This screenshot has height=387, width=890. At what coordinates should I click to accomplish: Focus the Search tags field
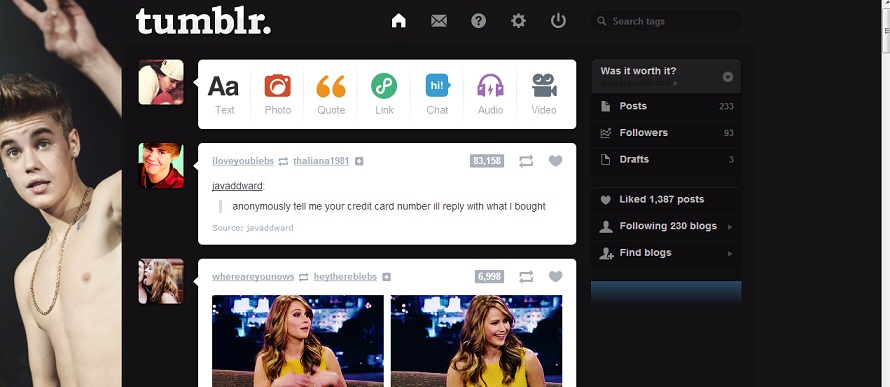666,22
